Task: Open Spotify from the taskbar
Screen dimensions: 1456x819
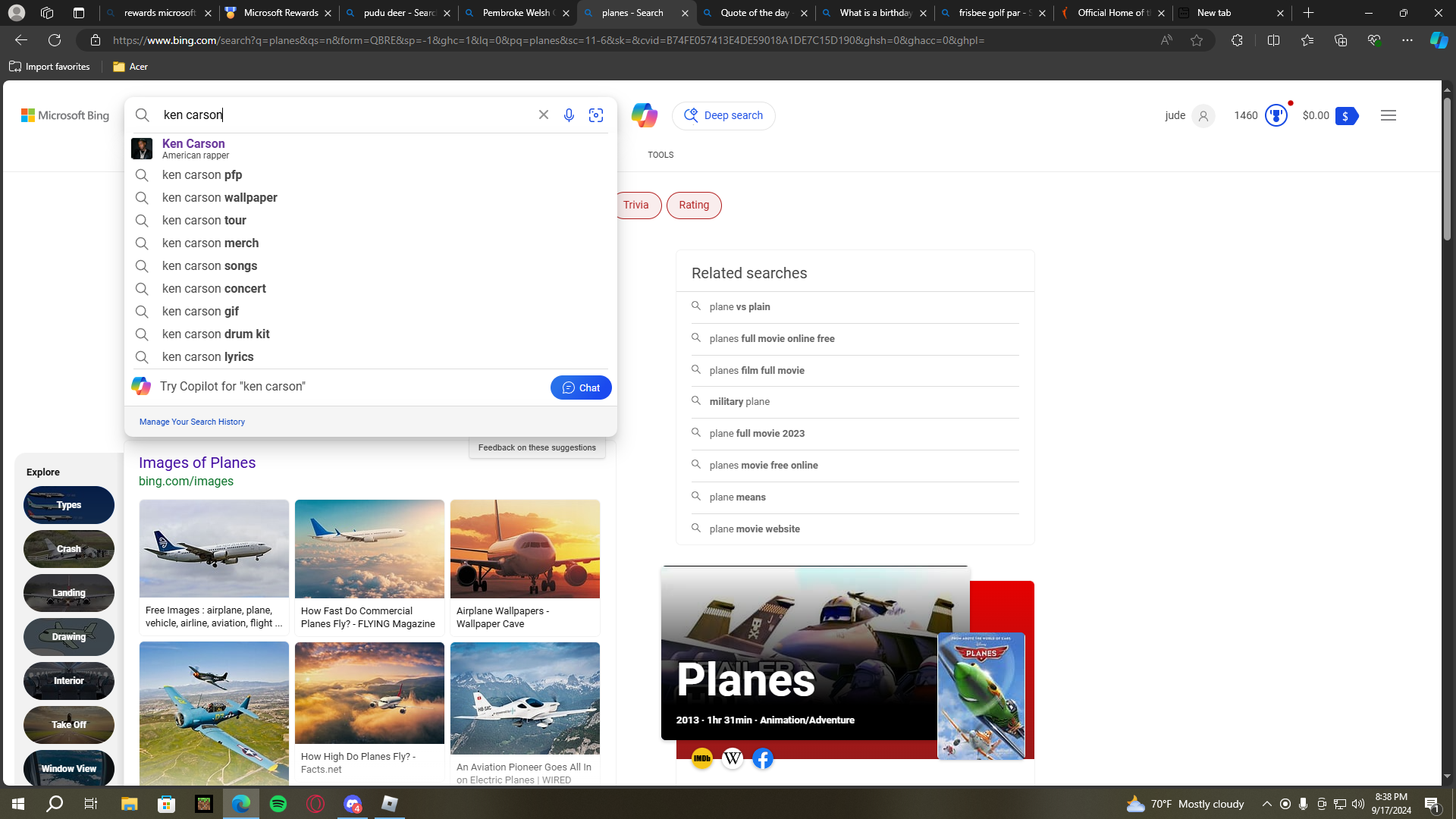Action: (x=278, y=804)
